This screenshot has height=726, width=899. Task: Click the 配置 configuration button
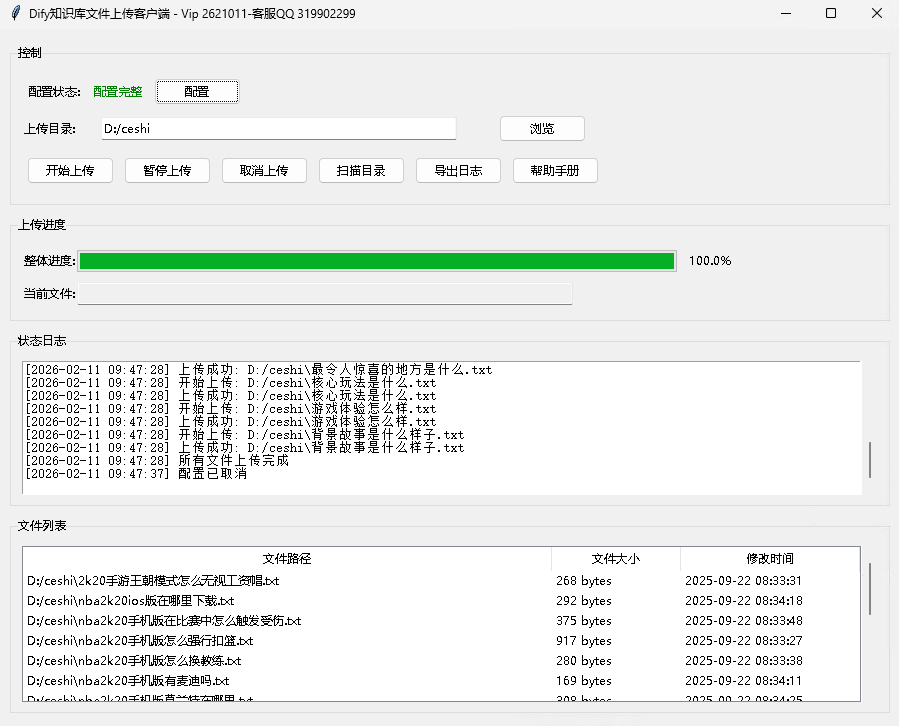pyautogui.click(x=197, y=91)
